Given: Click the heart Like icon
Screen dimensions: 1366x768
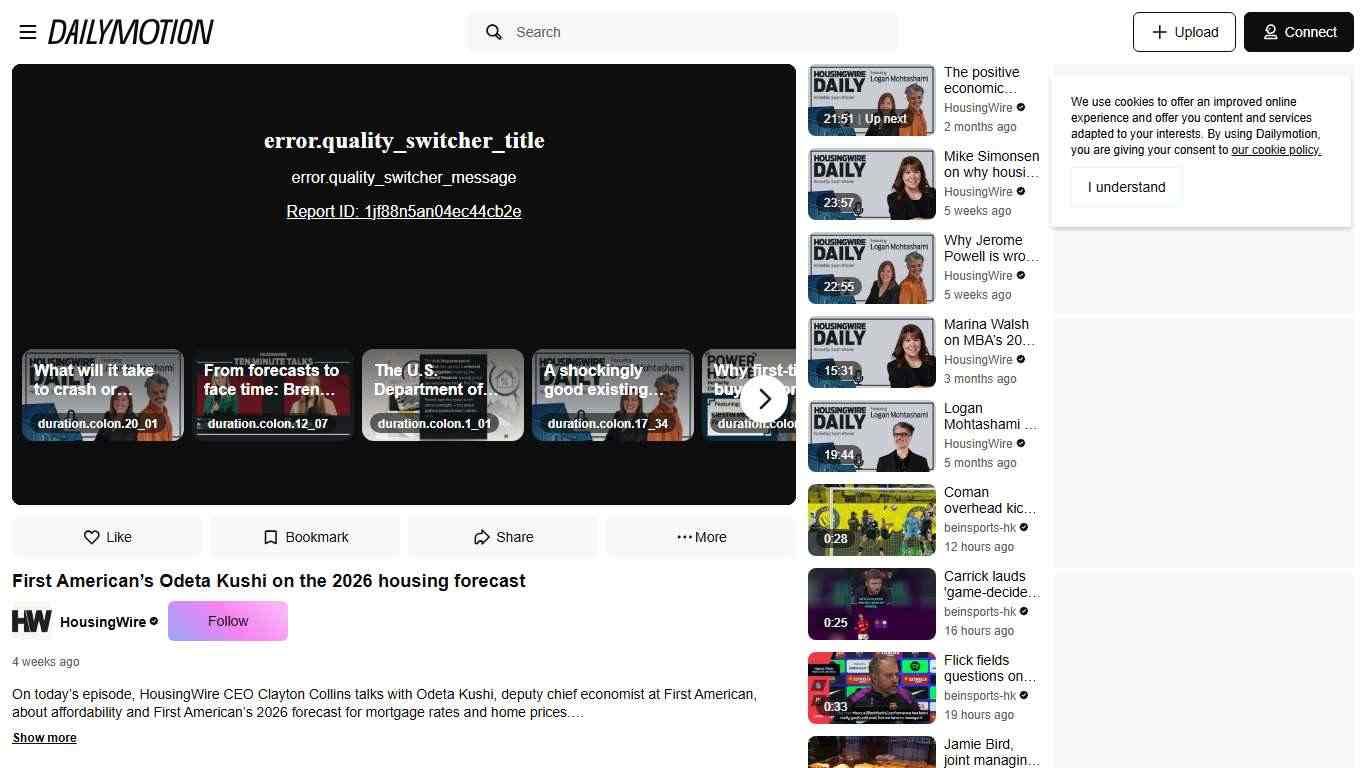Looking at the screenshot, I should 92,537.
